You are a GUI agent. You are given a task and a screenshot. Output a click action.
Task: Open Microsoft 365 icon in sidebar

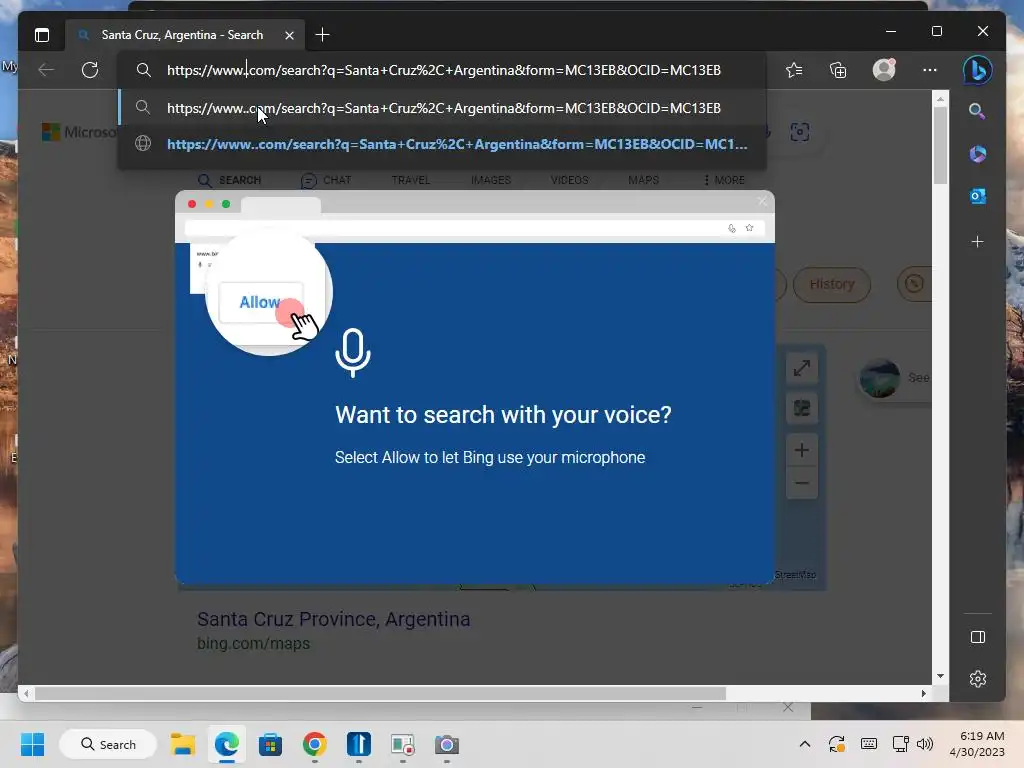pyautogui.click(x=978, y=154)
